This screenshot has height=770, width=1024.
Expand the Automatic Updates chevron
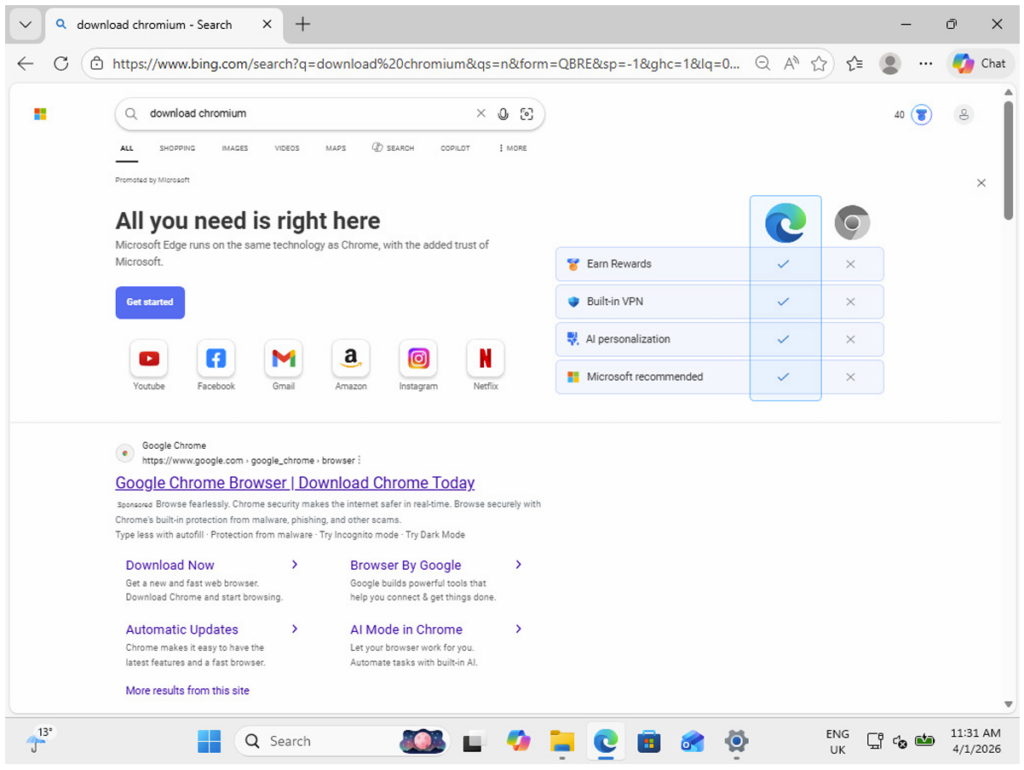pos(295,629)
